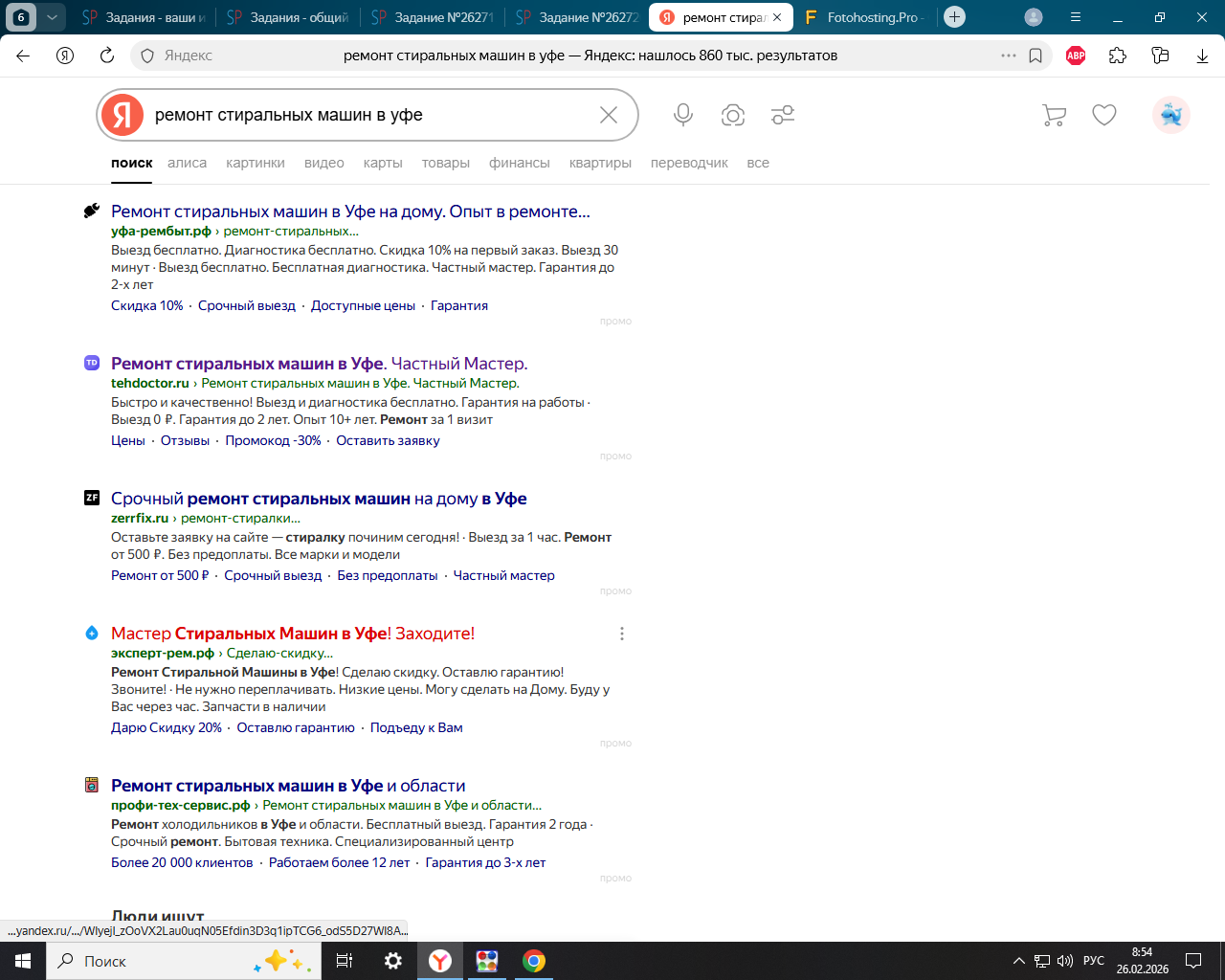Open the tab group counter showing 6
Screen dimensions: 1225x980
click(21, 17)
